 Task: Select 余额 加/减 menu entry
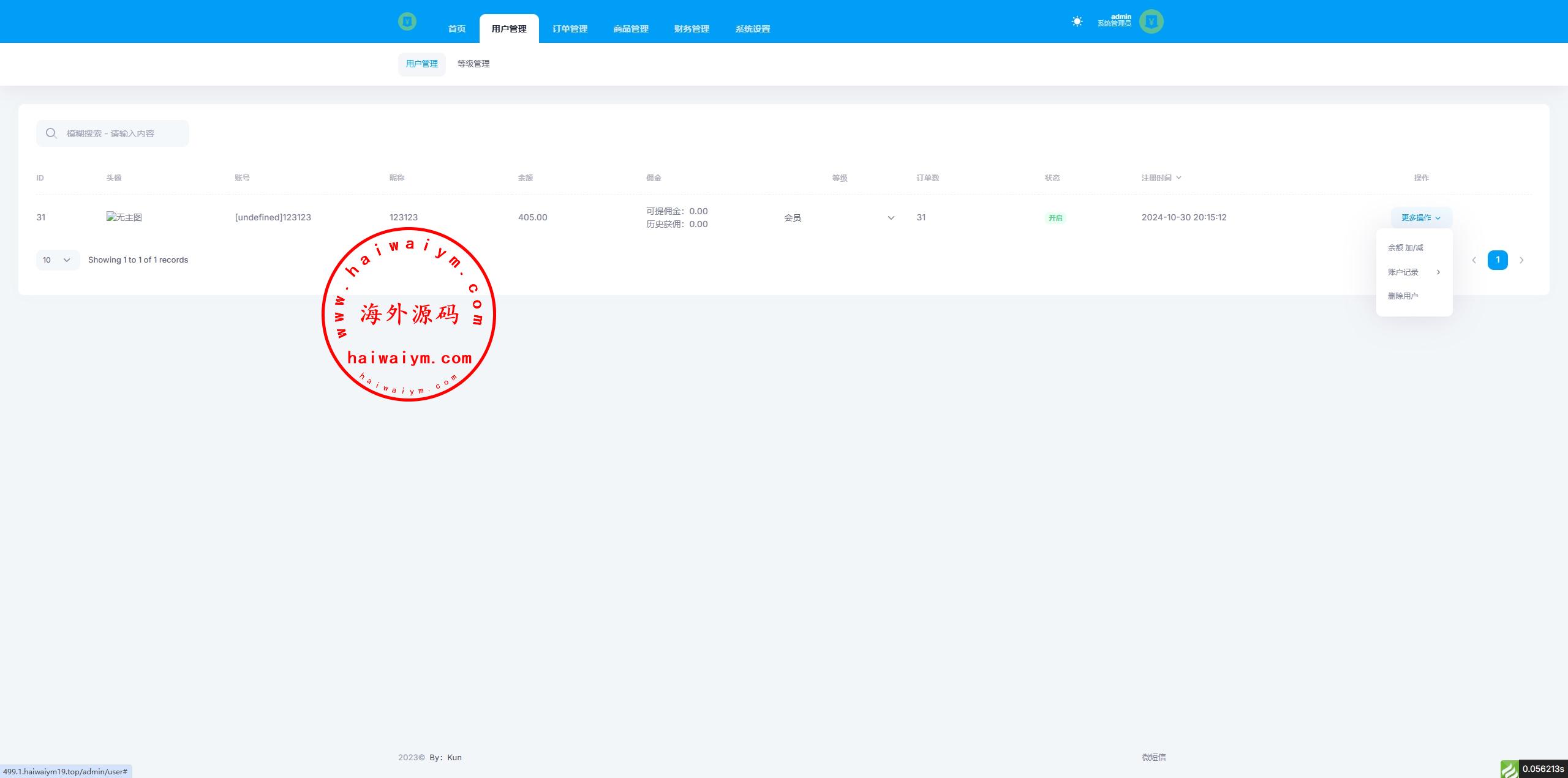point(1405,248)
